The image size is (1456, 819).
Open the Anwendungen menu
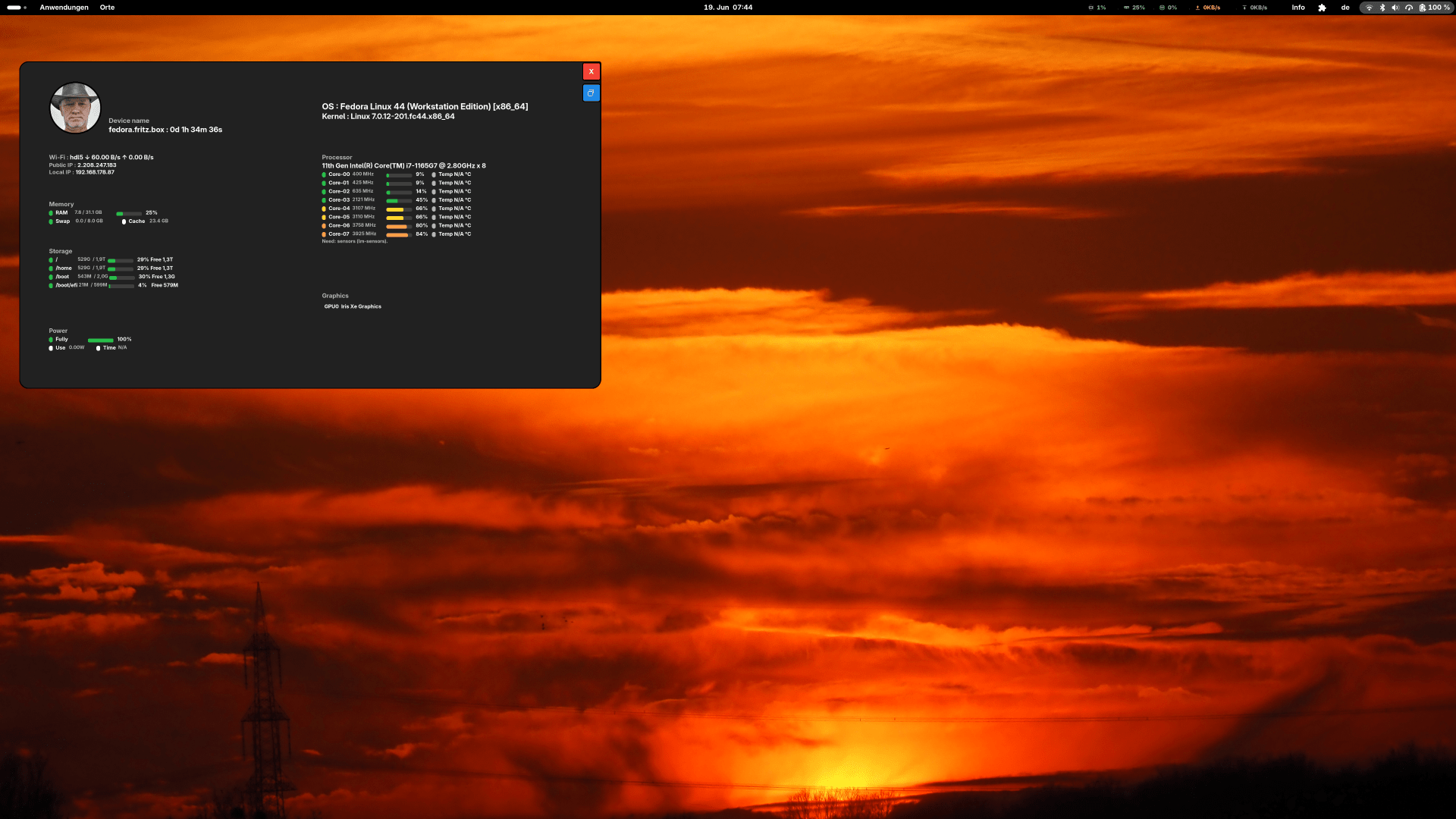[64, 8]
